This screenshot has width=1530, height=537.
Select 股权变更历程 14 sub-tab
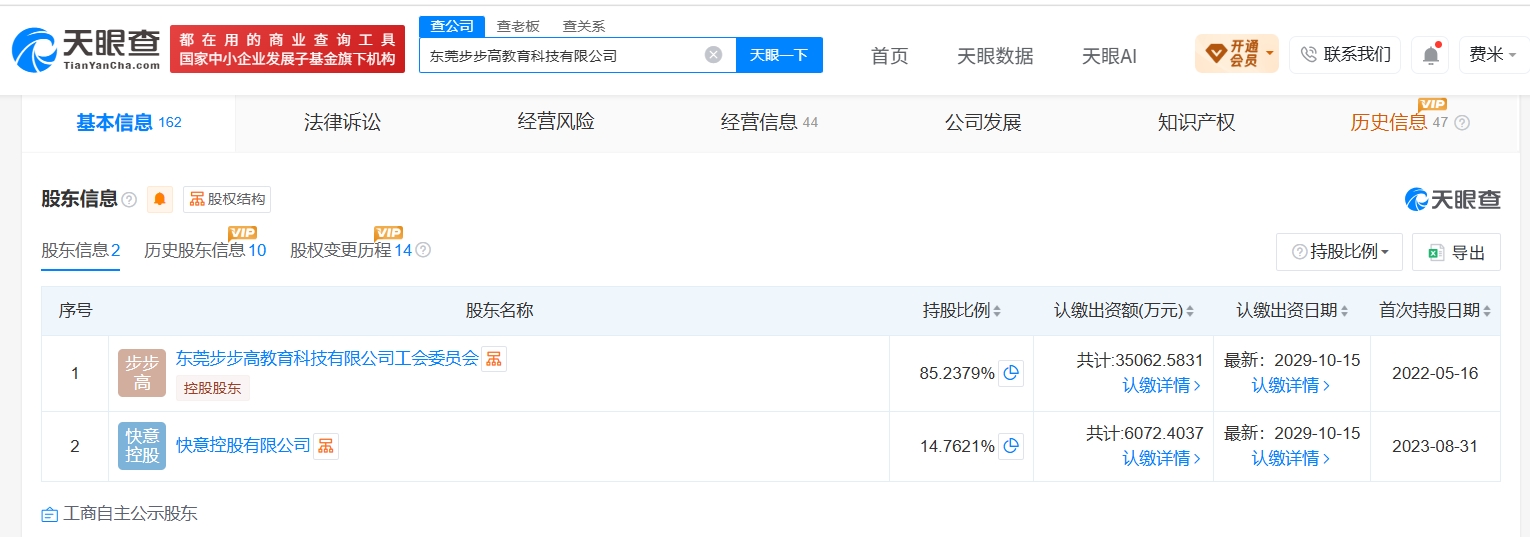point(351,250)
